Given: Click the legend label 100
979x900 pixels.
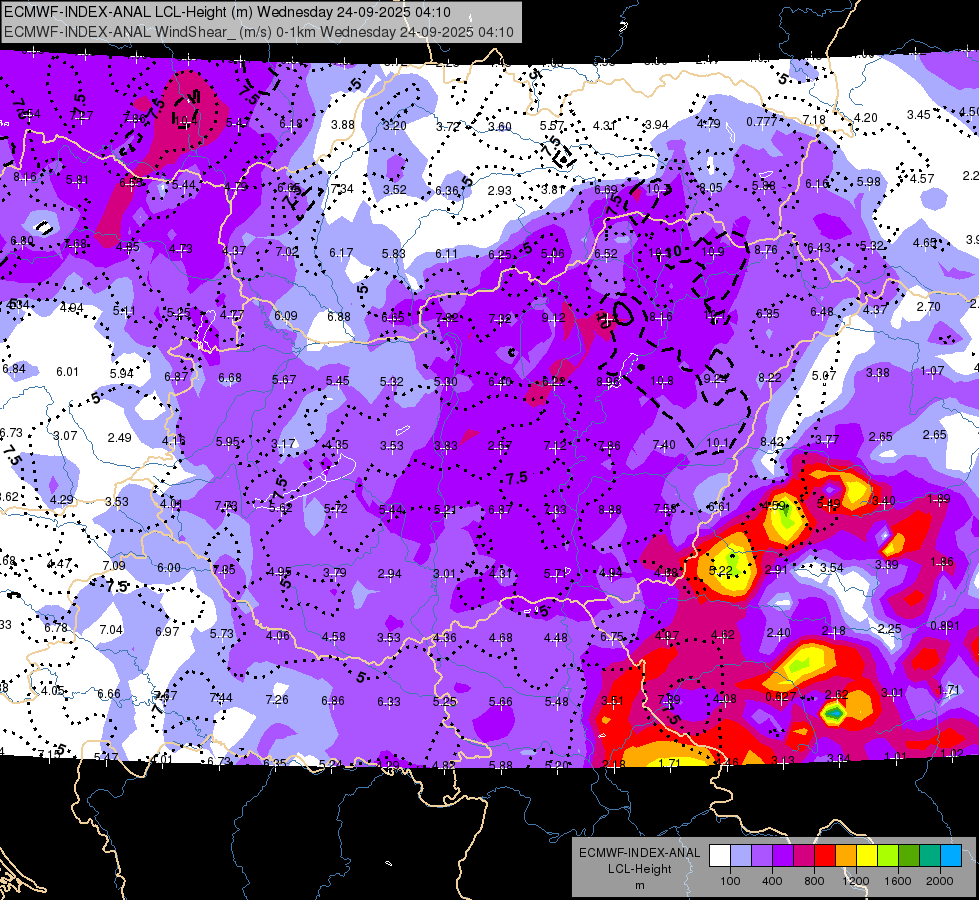Looking at the screenshot, I should (730, 881).
